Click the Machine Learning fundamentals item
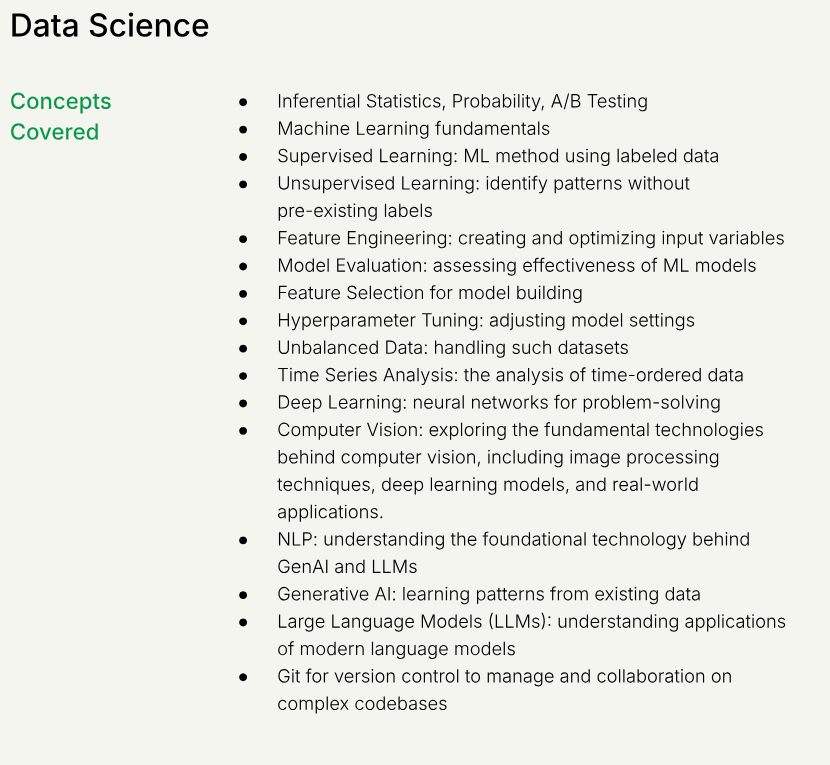This screenshot has width=830, height=765. 413,128
